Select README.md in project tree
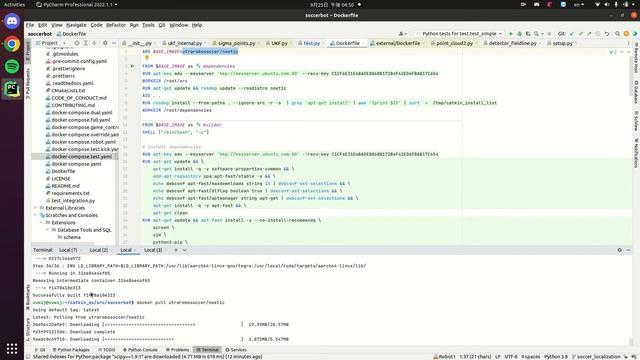 [65, 186]
